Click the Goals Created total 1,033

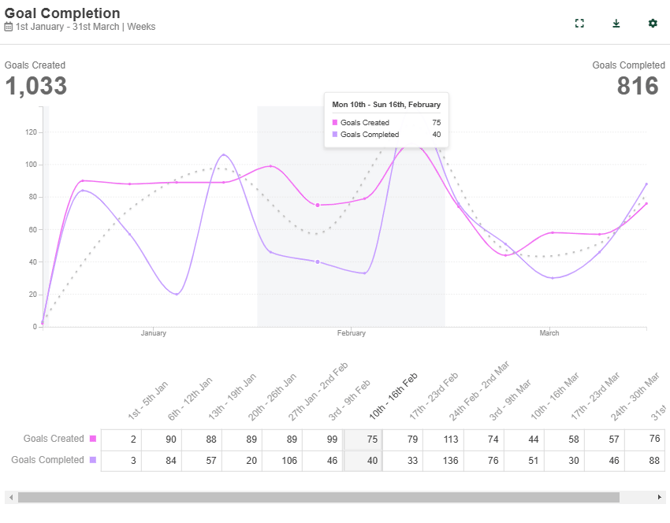tap(36, 86)
